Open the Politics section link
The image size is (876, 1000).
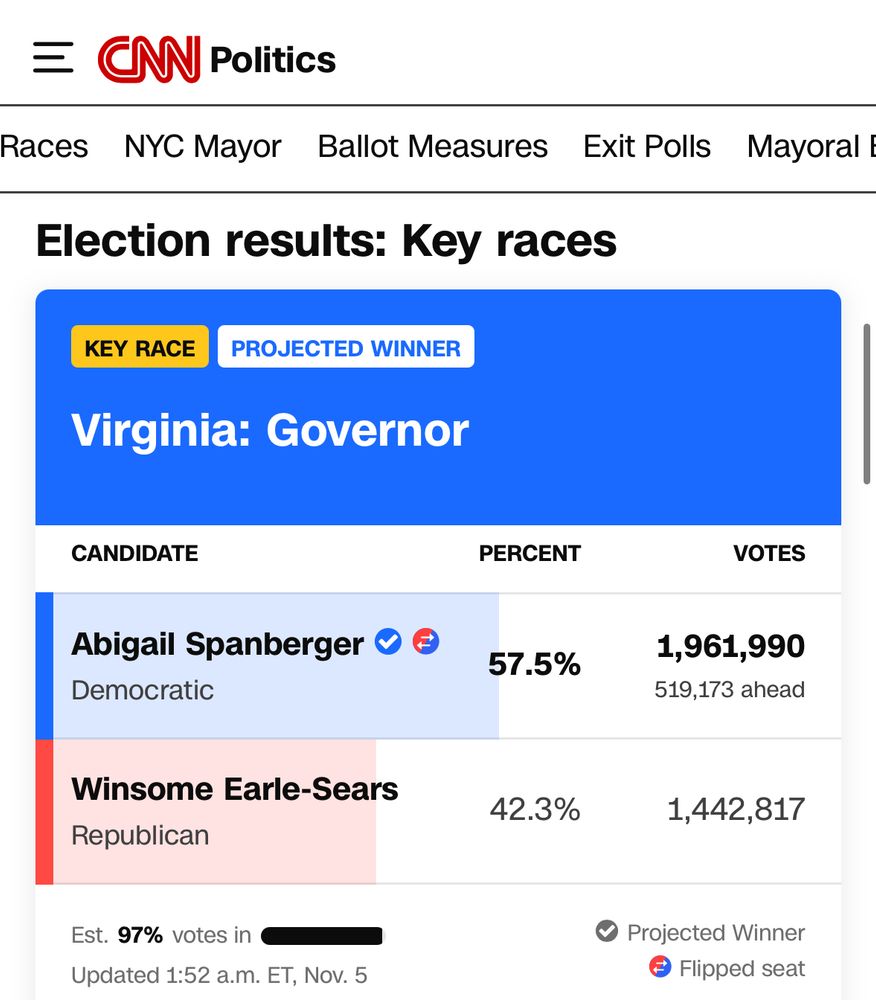273,60
